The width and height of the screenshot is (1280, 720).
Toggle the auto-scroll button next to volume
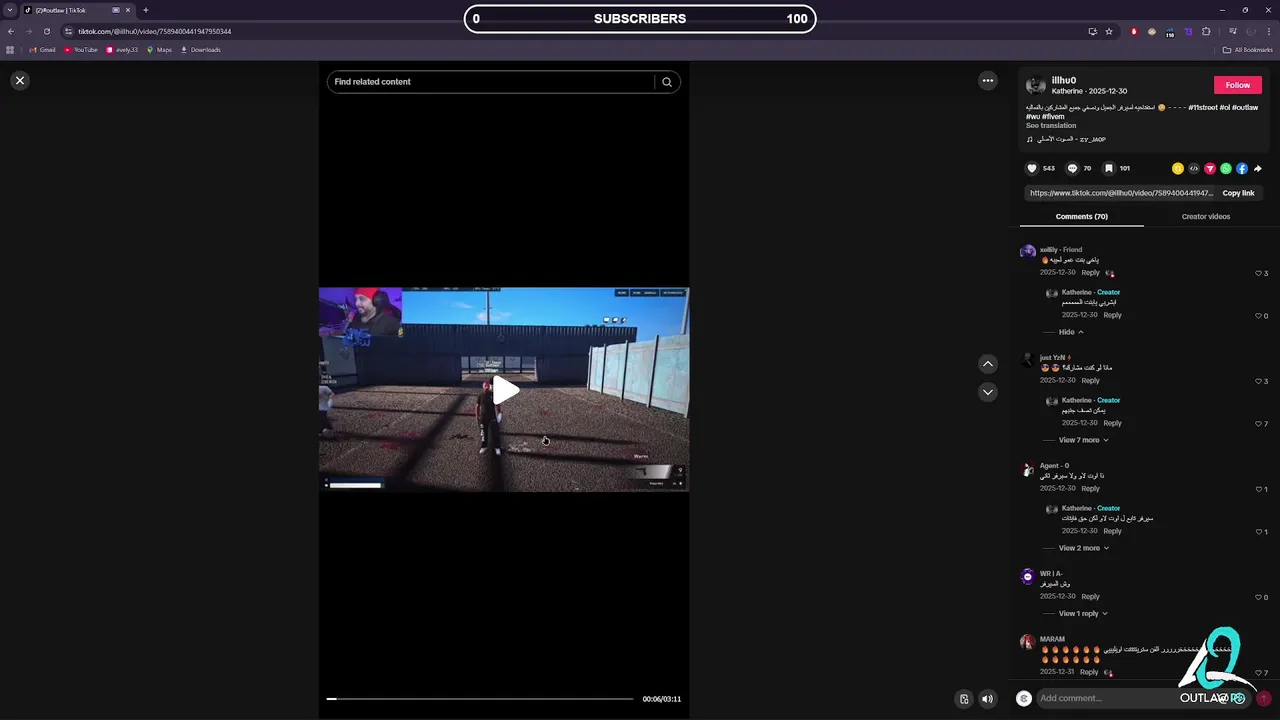pyautogui.click(x=964, y=699)
